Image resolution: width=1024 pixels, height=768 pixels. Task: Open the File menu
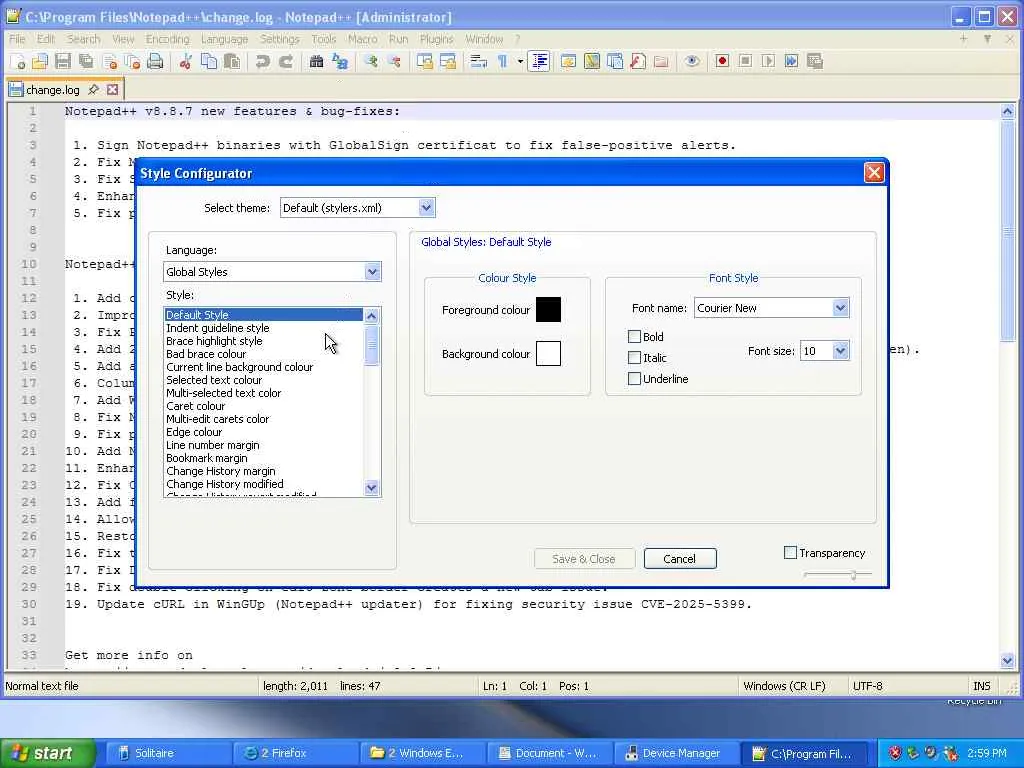click(x=17, y=39)
